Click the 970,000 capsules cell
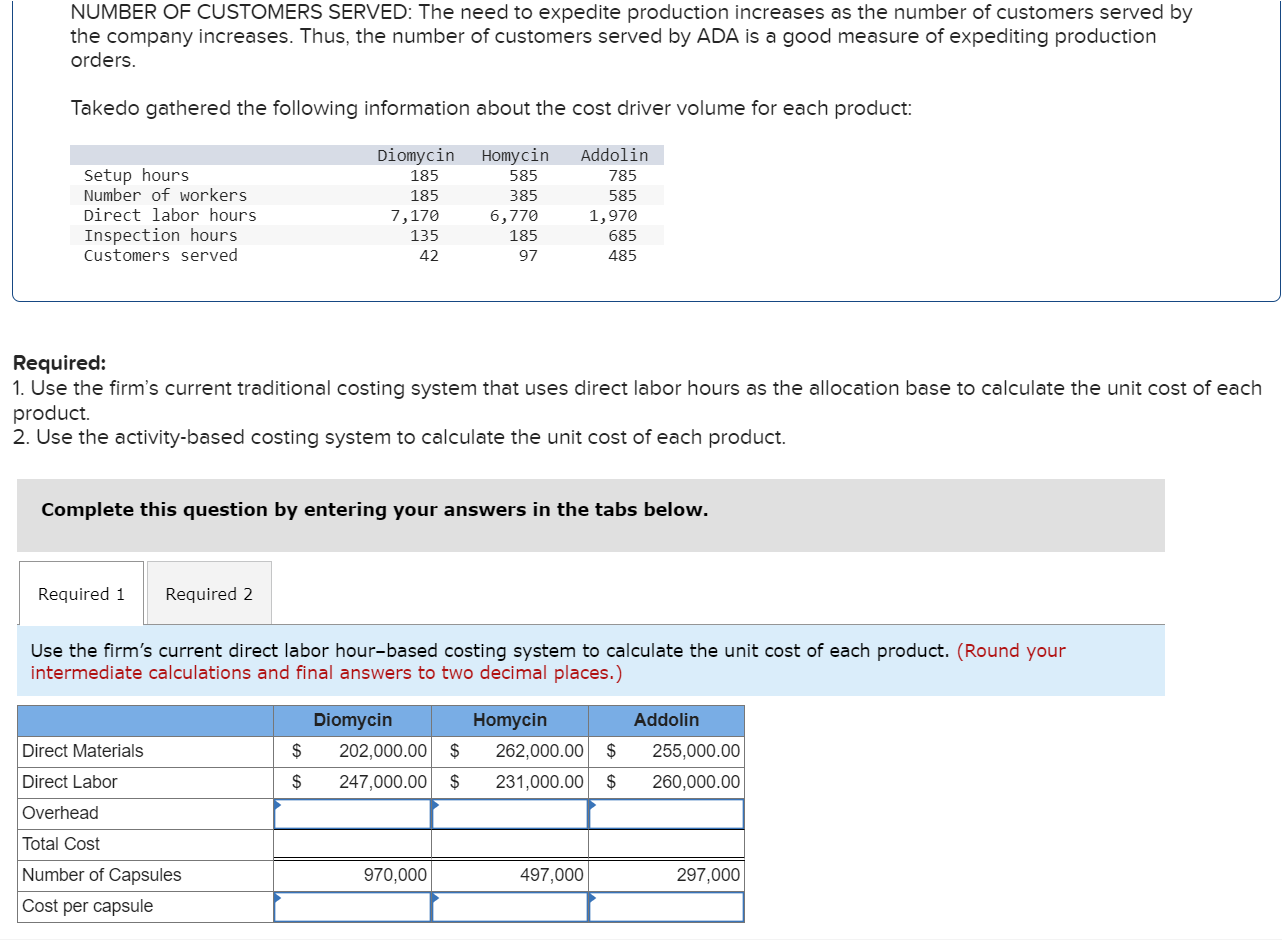The height and width of the screenshot is (940, 1282). pyautogui.click(x=353, y=875)
